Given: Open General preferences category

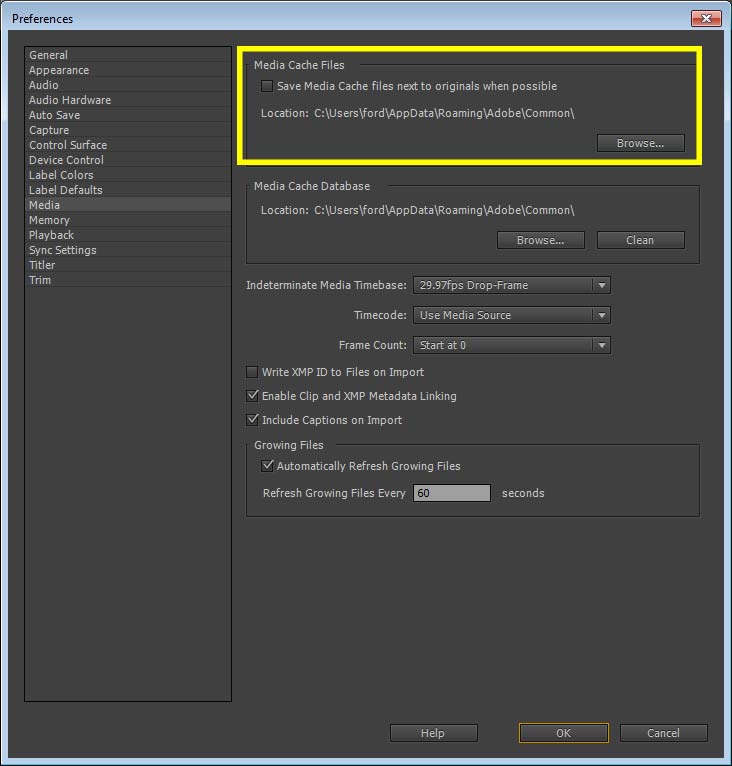Looking at the screenshot, I should tap(128, 55).
